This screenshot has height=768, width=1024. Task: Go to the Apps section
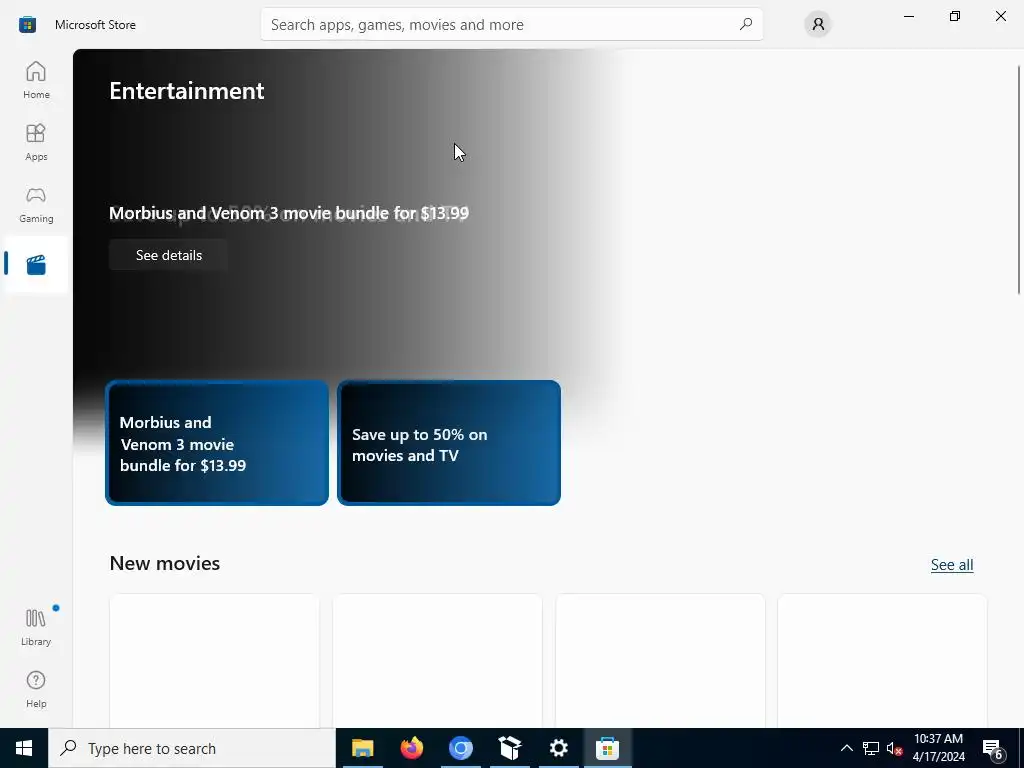(36, 142)
